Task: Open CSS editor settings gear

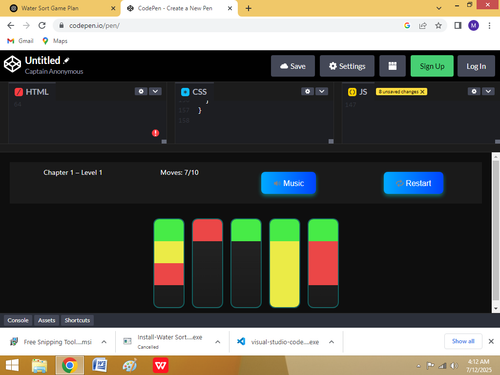Action: pyautogui.click(x=307, y=91)
